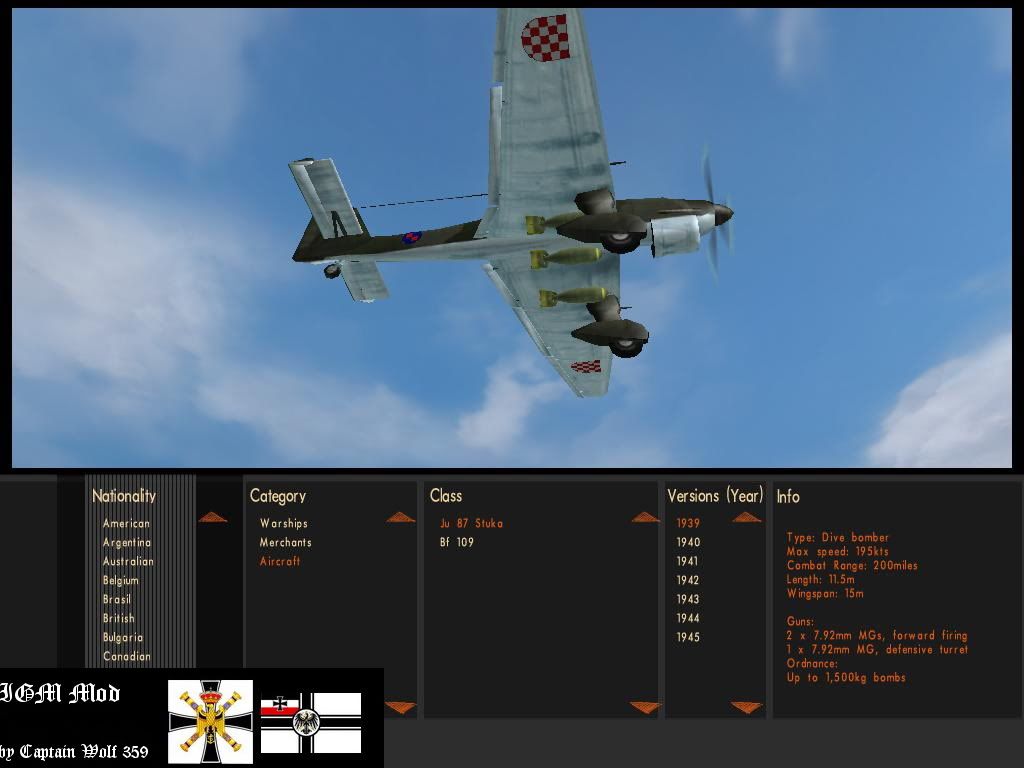Select Belgium nationality
1024x768 pixels.
pyautogui.click(x=120, y=580)
